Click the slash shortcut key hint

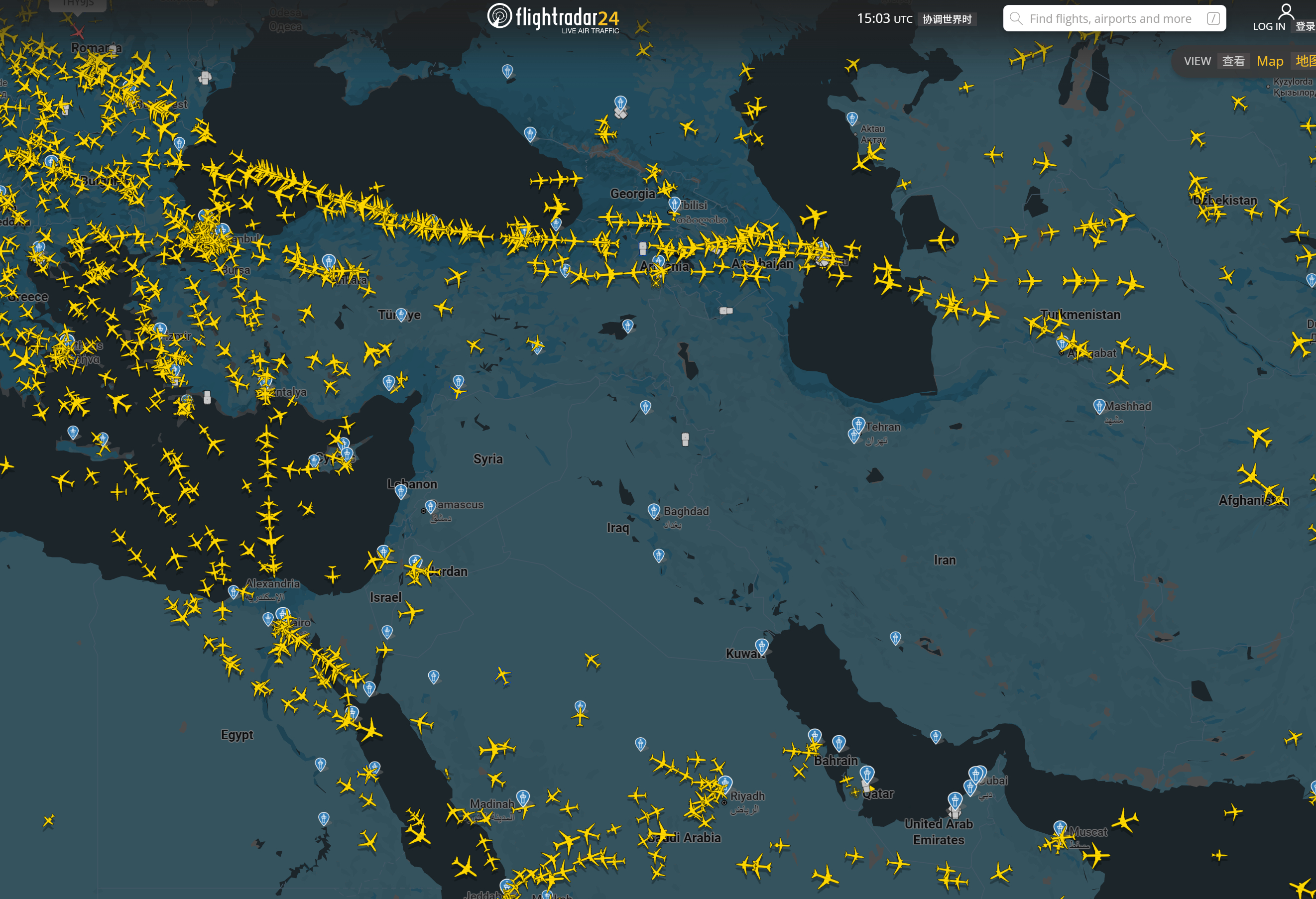coord(1213,19)
